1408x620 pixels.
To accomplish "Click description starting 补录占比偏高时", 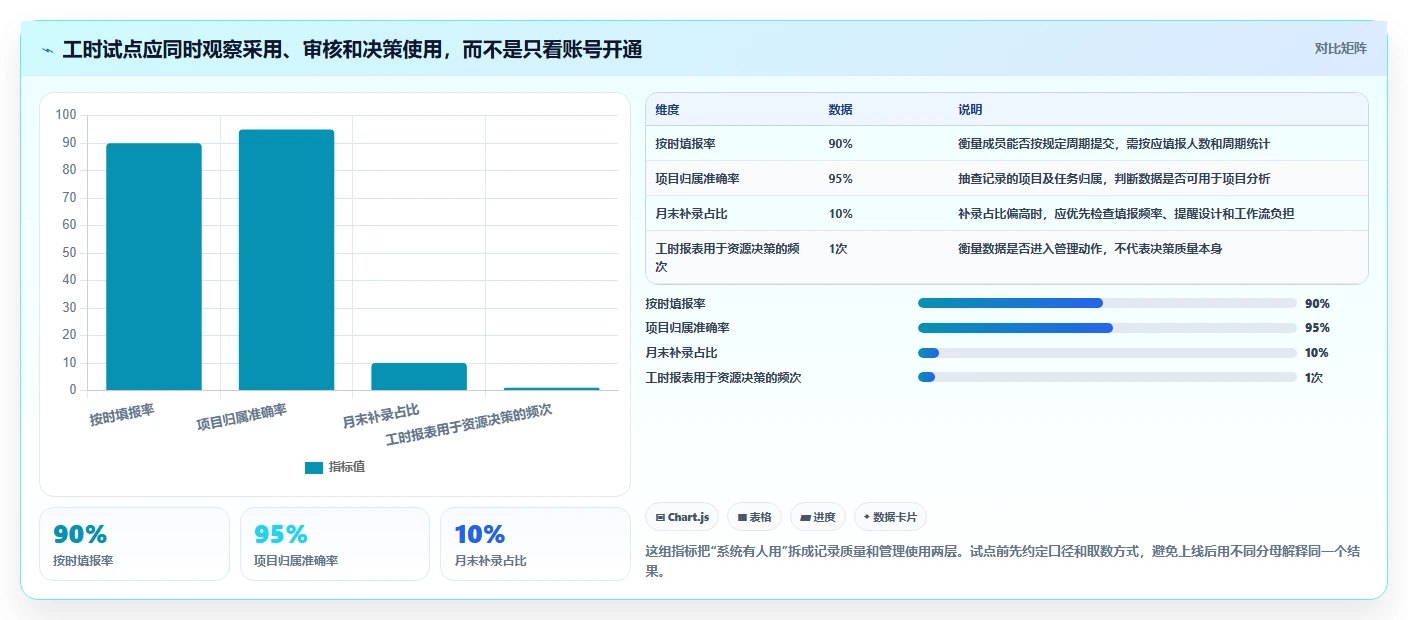I will click(1126, 214).
